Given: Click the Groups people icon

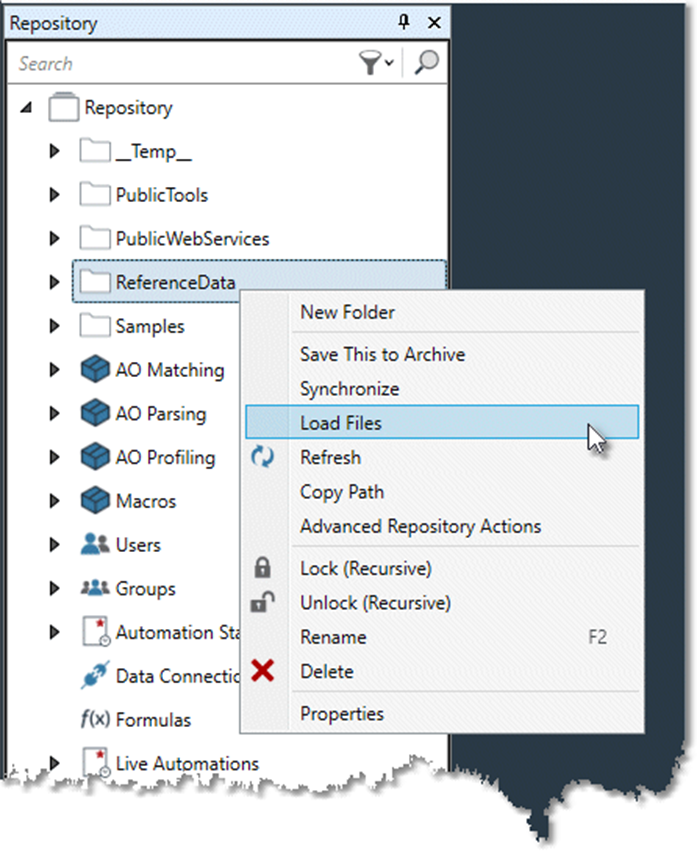Looking at the screenshot, I should (95, 588).
